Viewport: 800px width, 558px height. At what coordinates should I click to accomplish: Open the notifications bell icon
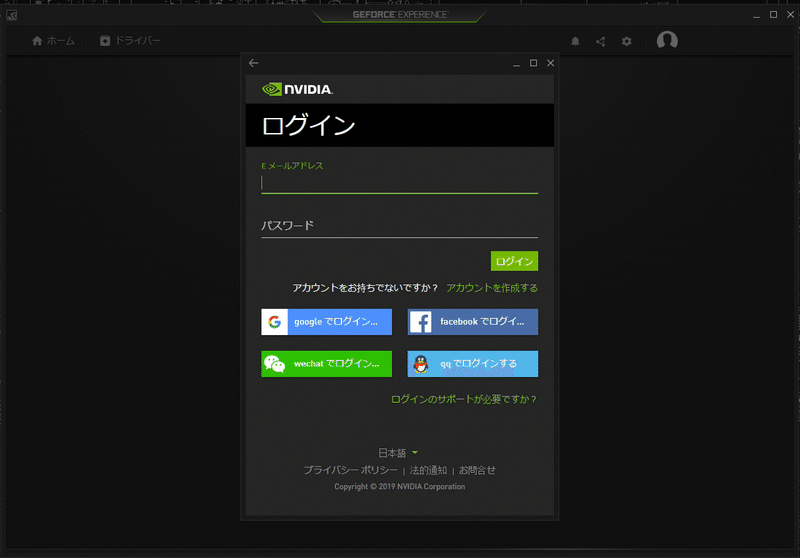pyautogui.click(x=575, y=41)
